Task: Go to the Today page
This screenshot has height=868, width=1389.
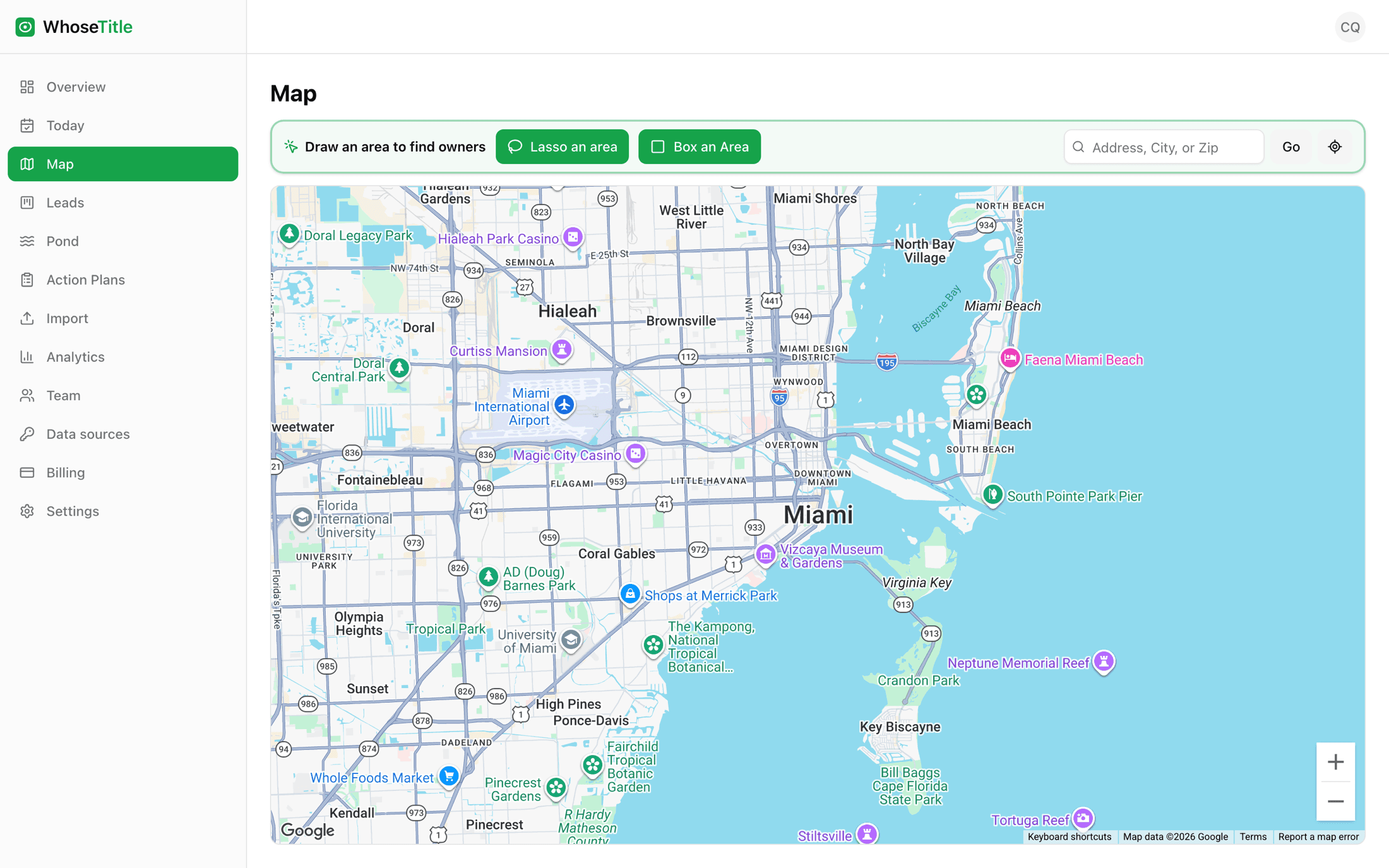Action: point(123,126)
